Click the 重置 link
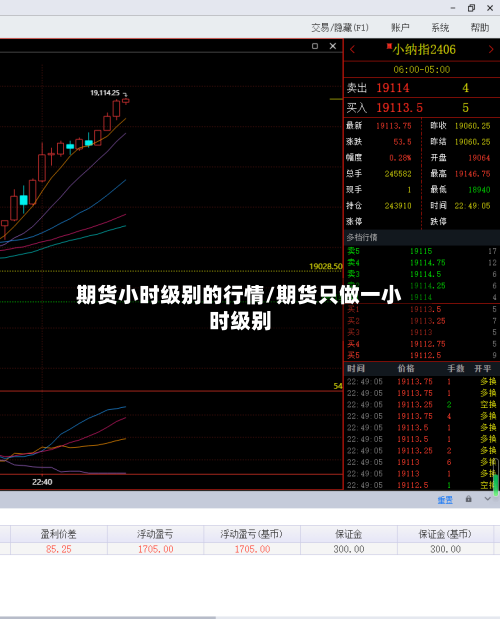Image resolution: width=500 pixels, height=619 pixels. [445, 500]
